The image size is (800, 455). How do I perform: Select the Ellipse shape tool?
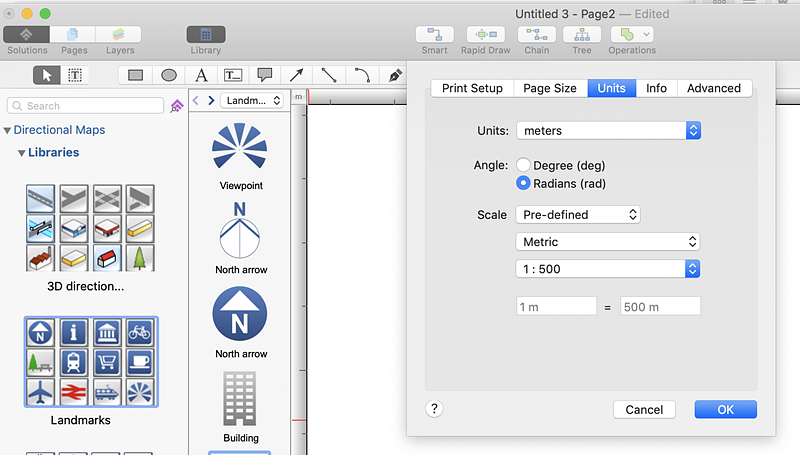(x=169, y=75)
